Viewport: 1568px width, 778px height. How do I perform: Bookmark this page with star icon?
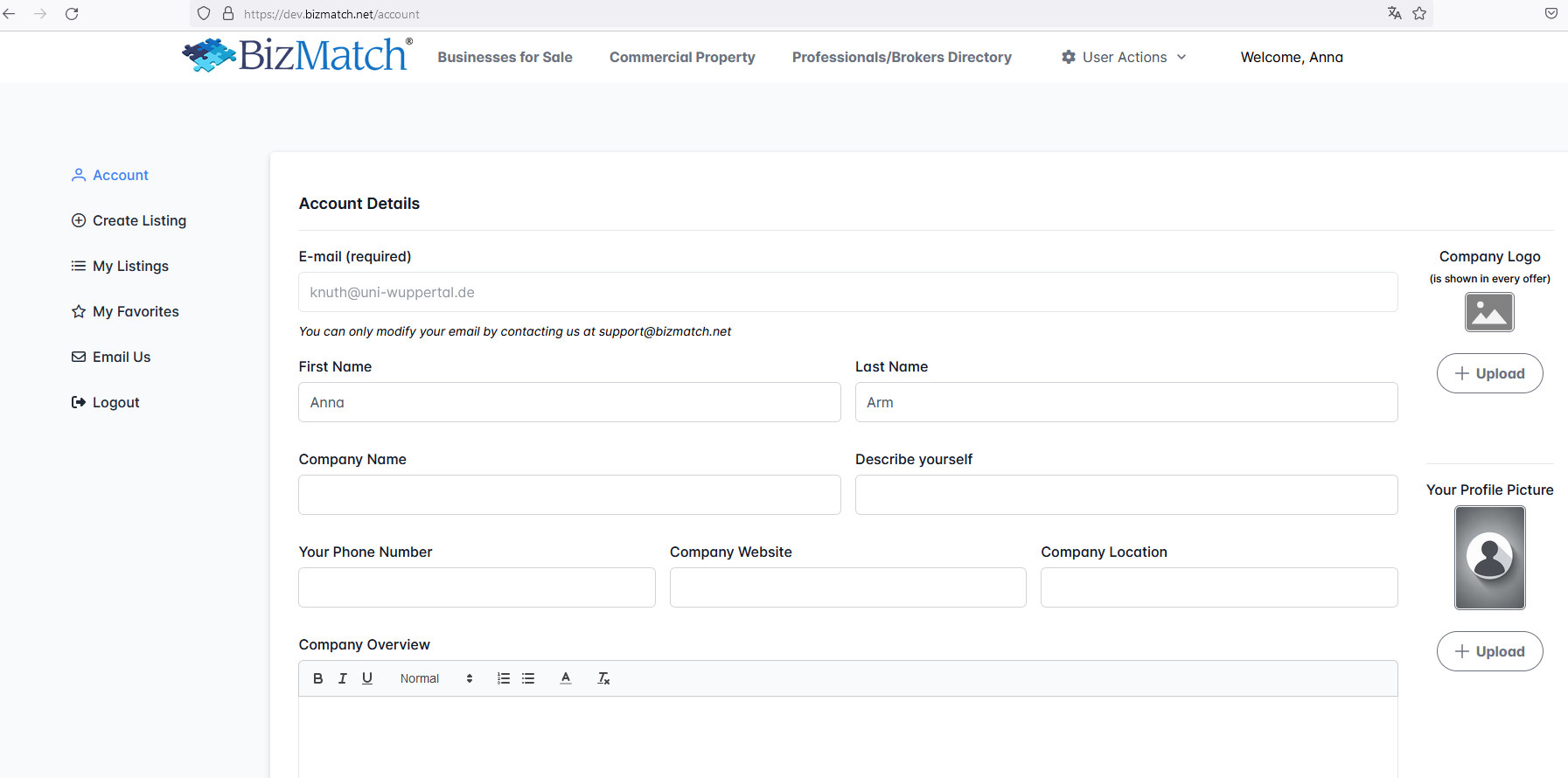(1419, 14)
